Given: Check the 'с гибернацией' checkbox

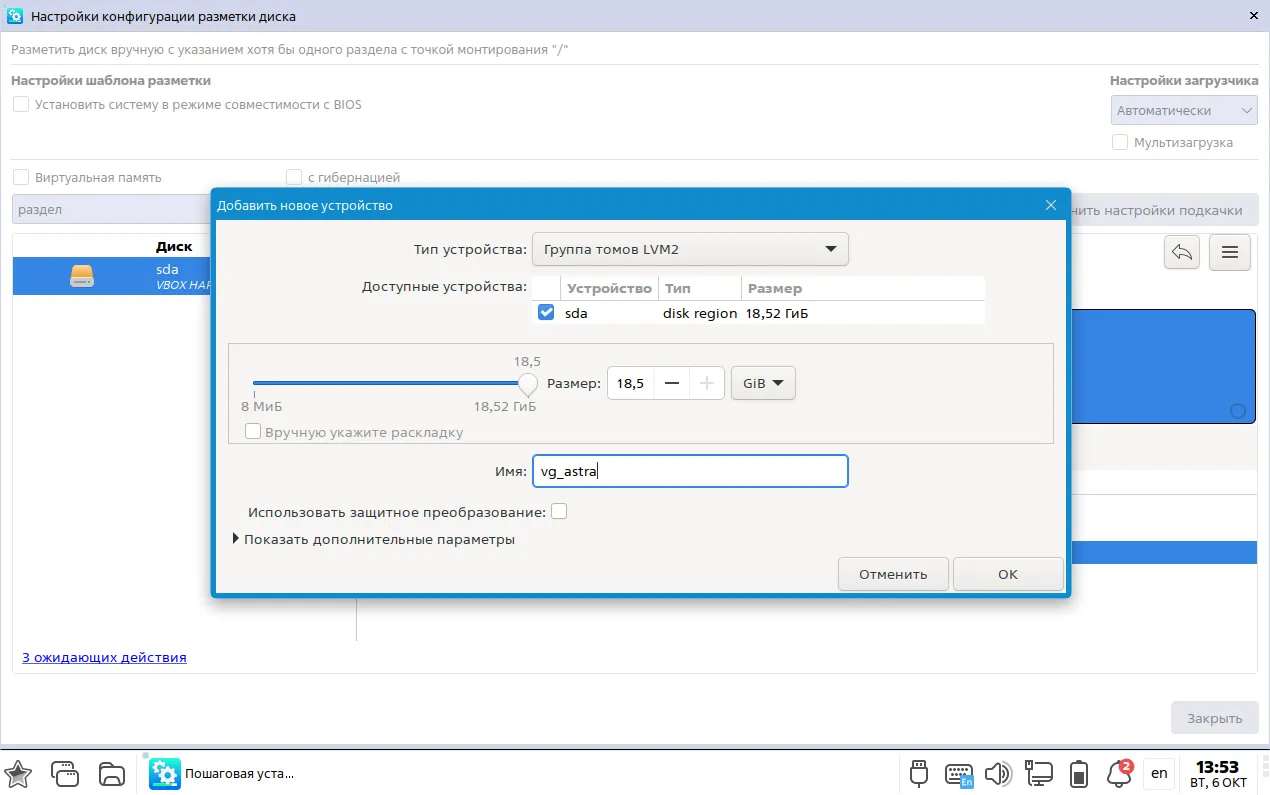Looking at the screenshot, I should click(x=294, y=177).
